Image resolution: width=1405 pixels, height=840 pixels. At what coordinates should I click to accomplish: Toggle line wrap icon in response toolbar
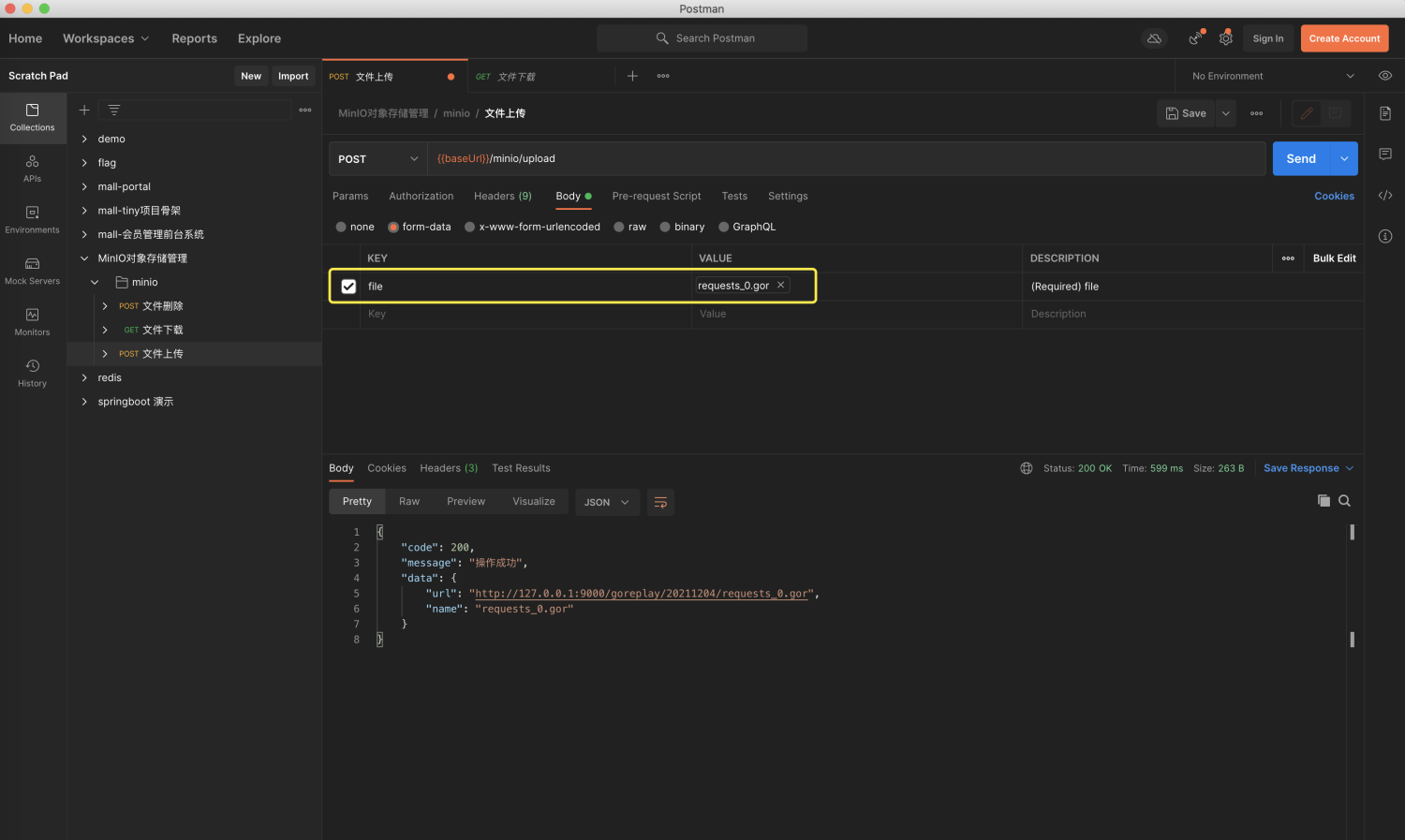[x=660, y=502]
